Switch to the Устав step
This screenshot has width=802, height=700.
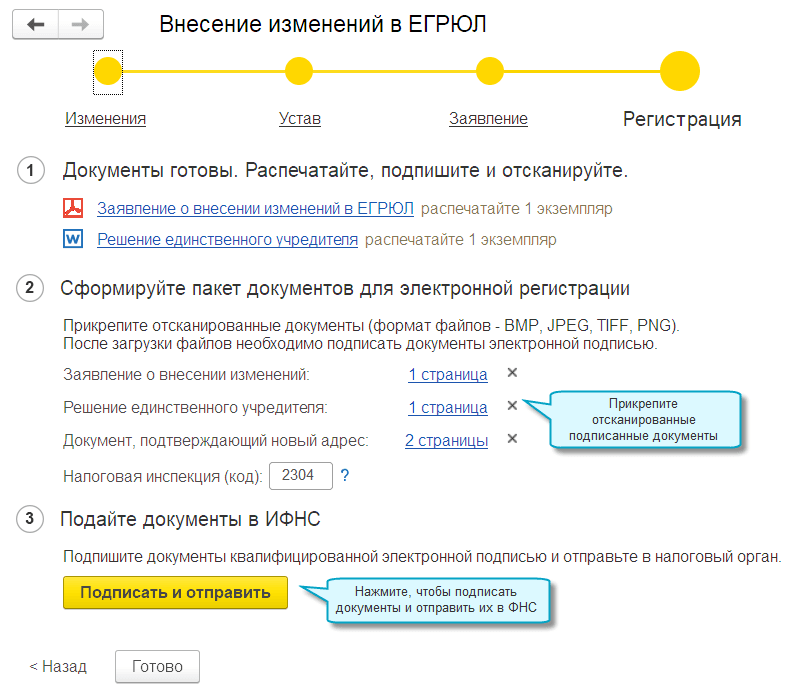(x=298, y=117)
